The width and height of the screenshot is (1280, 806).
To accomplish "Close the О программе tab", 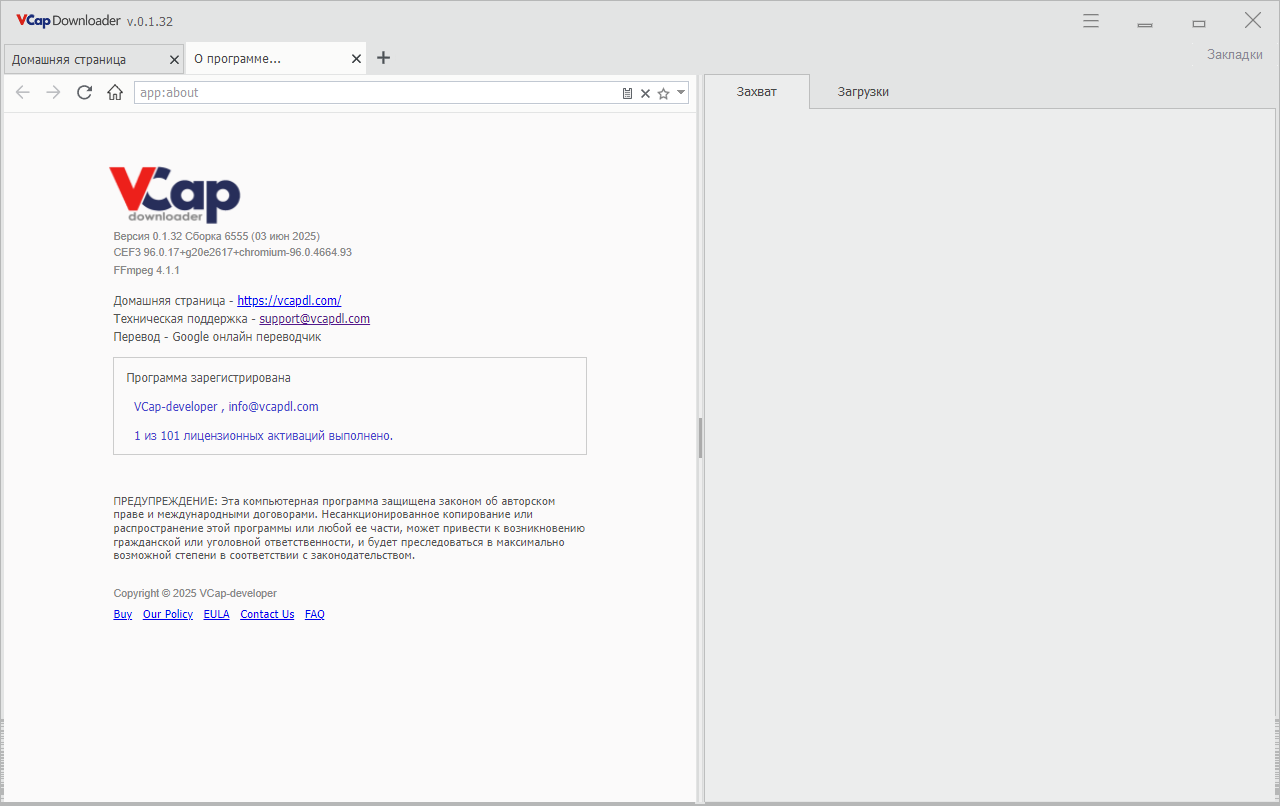I will click(x=356, y=59).
